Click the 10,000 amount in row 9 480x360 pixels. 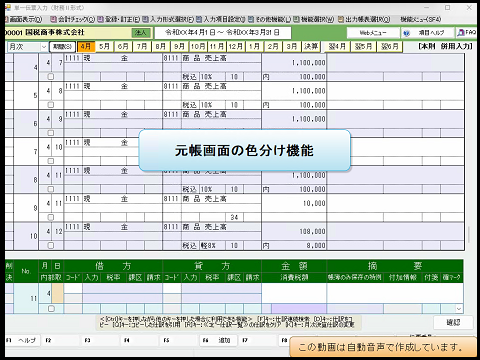point(314,203)
